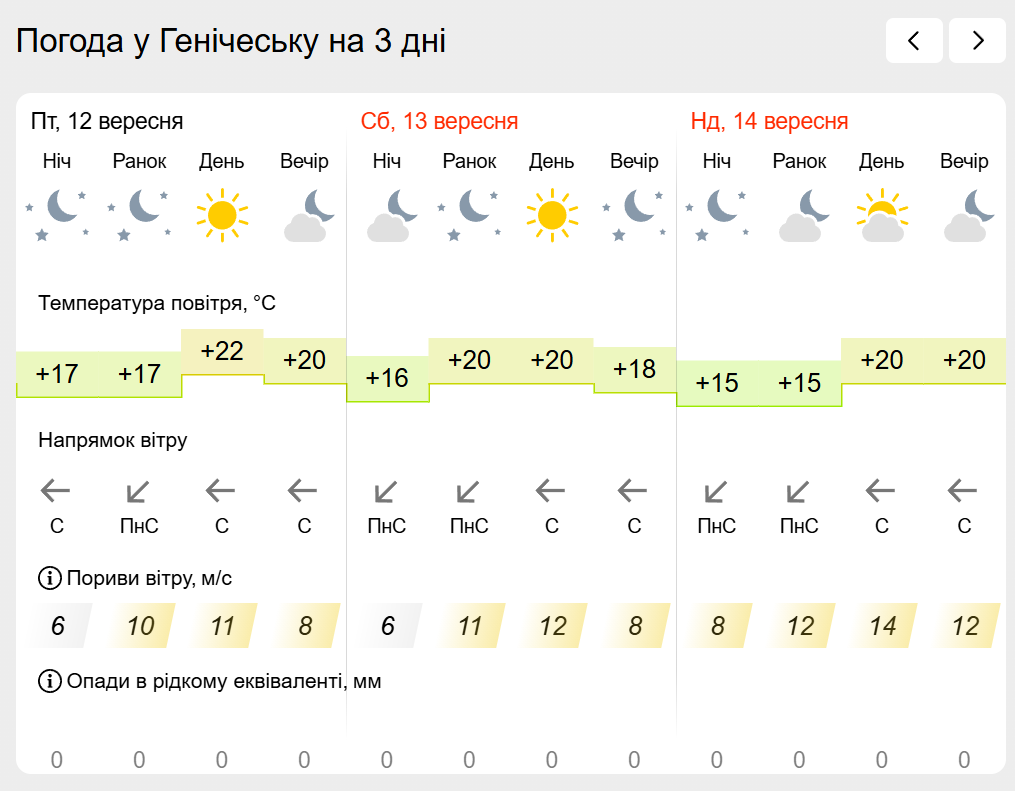Screen dimensions: 1015x791
Task: Select the Пт, 12 вересня day header
Action: pos(107,121)
